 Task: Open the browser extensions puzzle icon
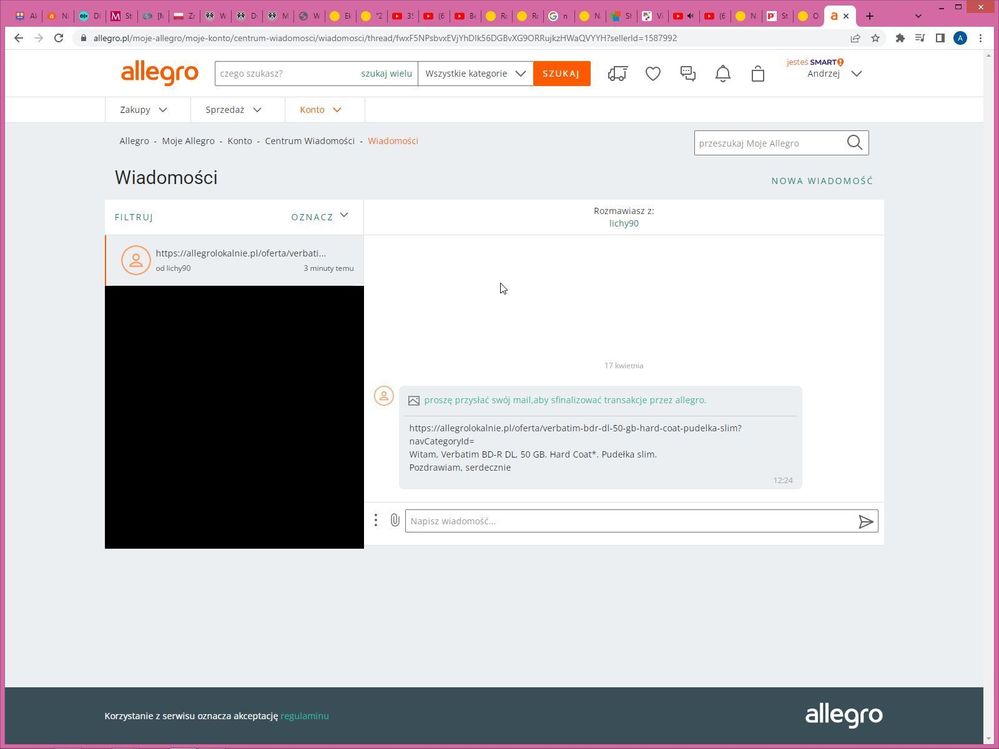900,38
